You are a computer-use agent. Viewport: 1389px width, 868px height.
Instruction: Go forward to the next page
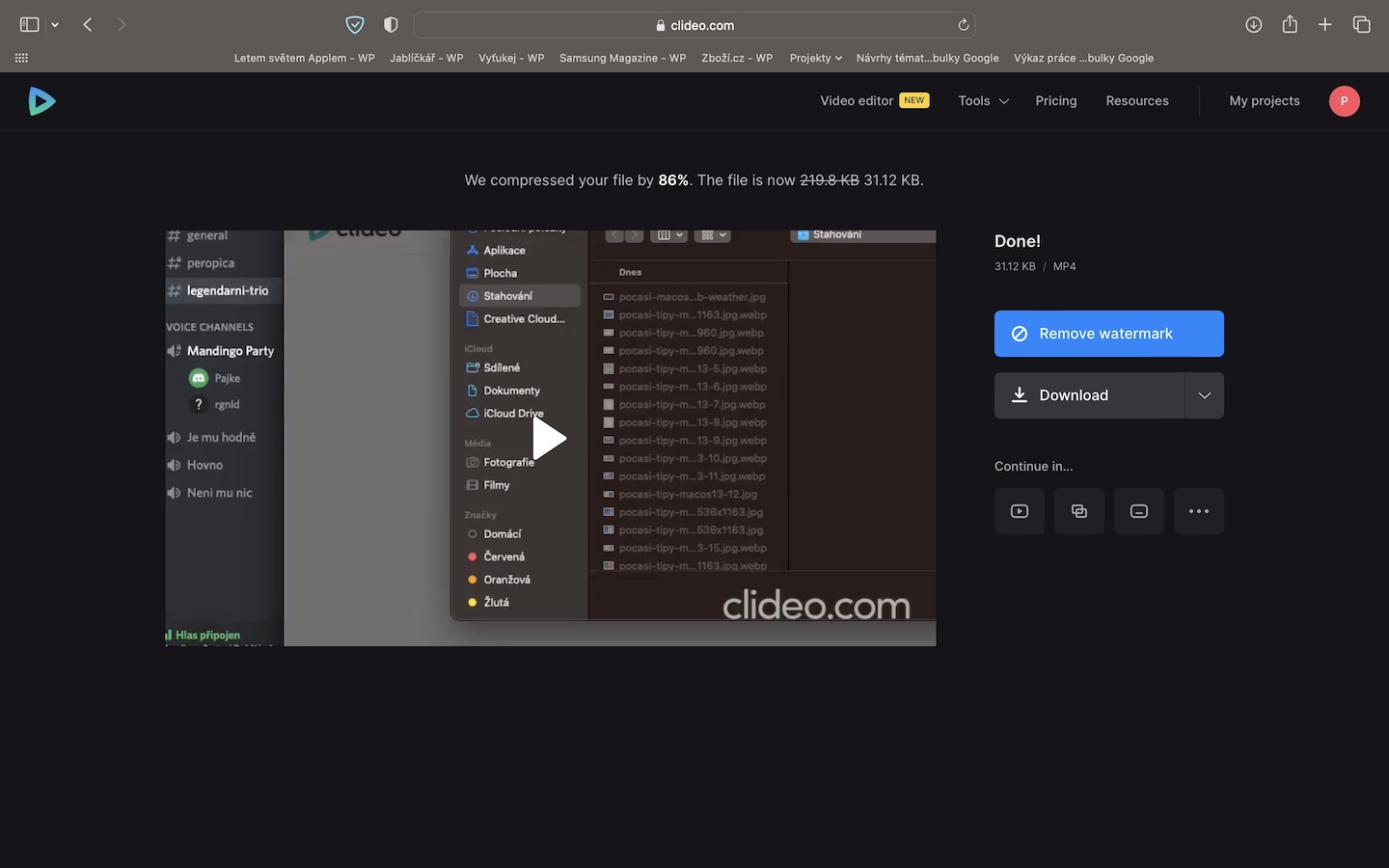click(122, 25)
